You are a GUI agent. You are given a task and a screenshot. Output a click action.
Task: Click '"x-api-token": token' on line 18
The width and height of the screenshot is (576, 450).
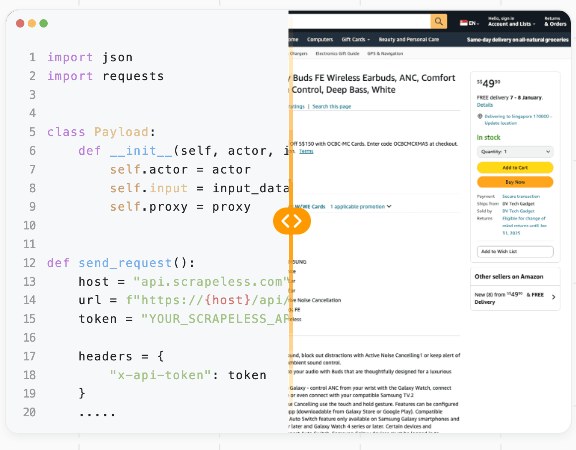[x=188, y=375]
